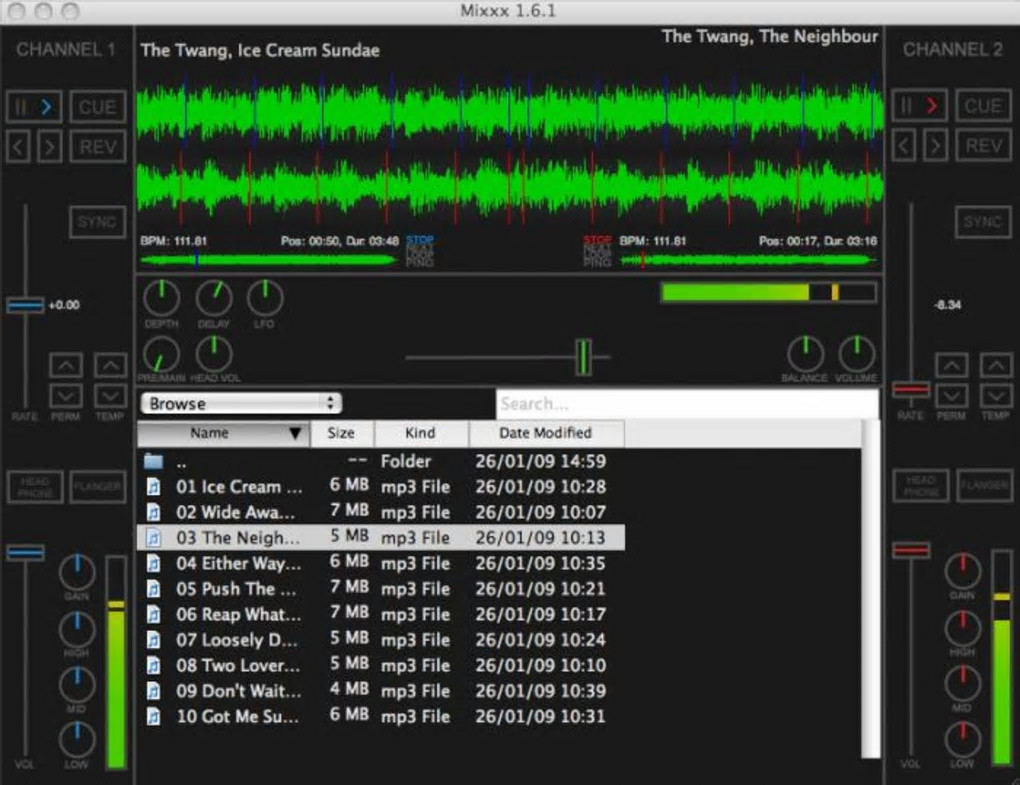Click Channel 1 PERM pitch down arrow

tap(66, 395)
